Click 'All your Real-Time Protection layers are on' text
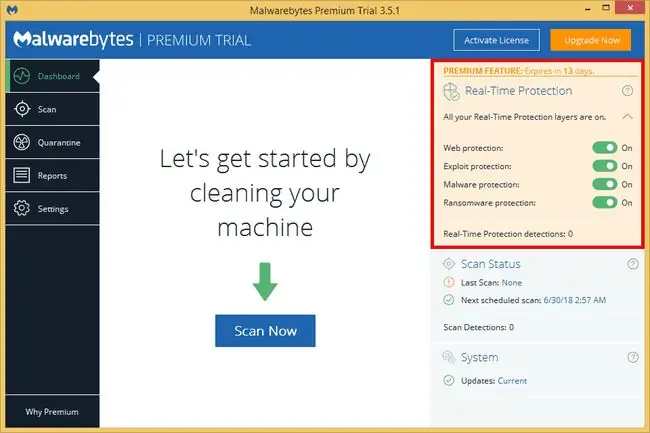This screenshot has width=650, height=433. pyautogui.click(x=524, y=117)
